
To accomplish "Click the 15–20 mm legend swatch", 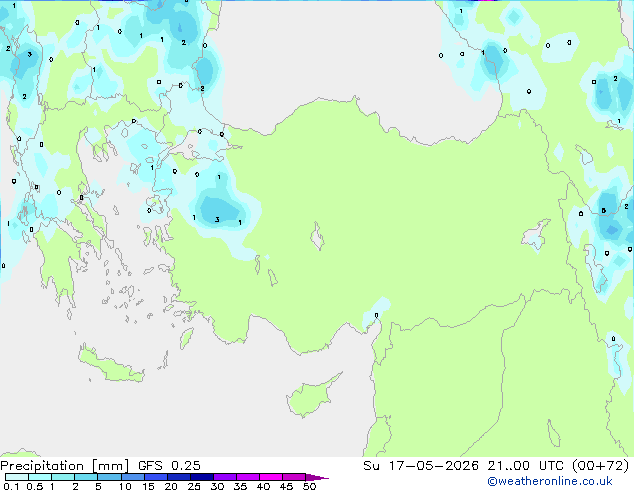I will click(156, 477).
